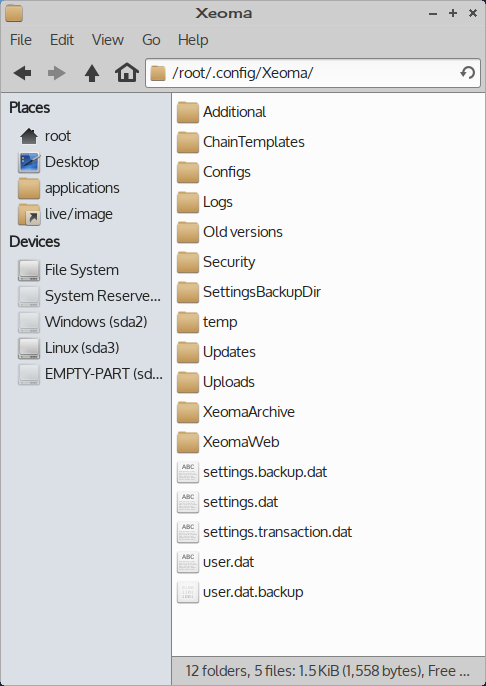Open the View menu

pos(108,40)
